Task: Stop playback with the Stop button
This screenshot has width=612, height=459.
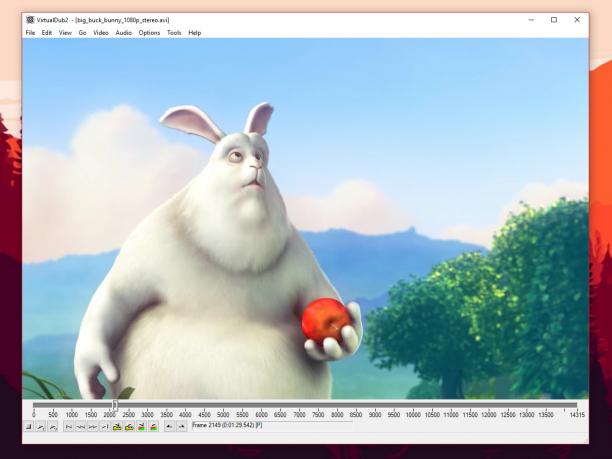Action: 28,427
